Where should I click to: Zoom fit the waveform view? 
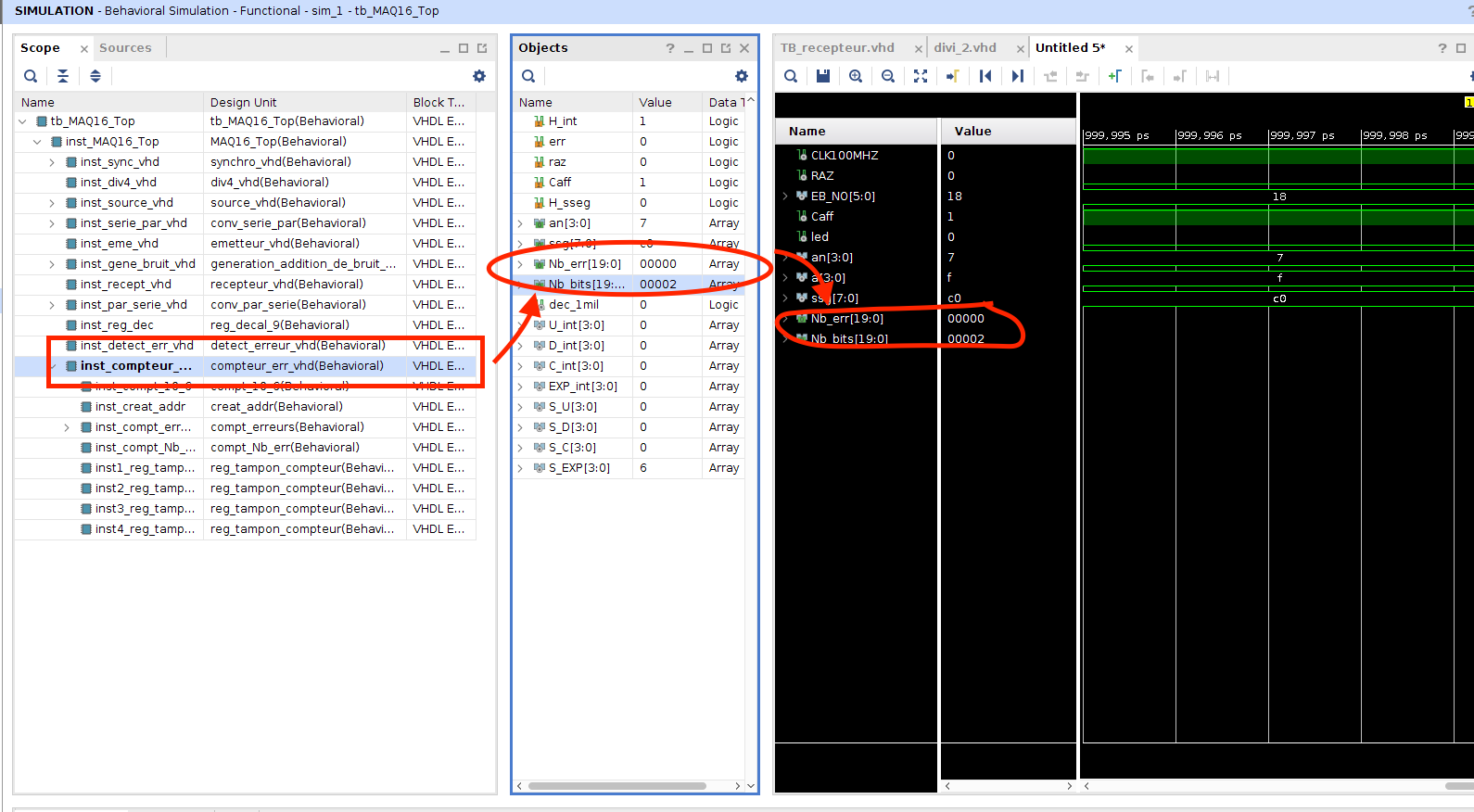coord(921,76)
